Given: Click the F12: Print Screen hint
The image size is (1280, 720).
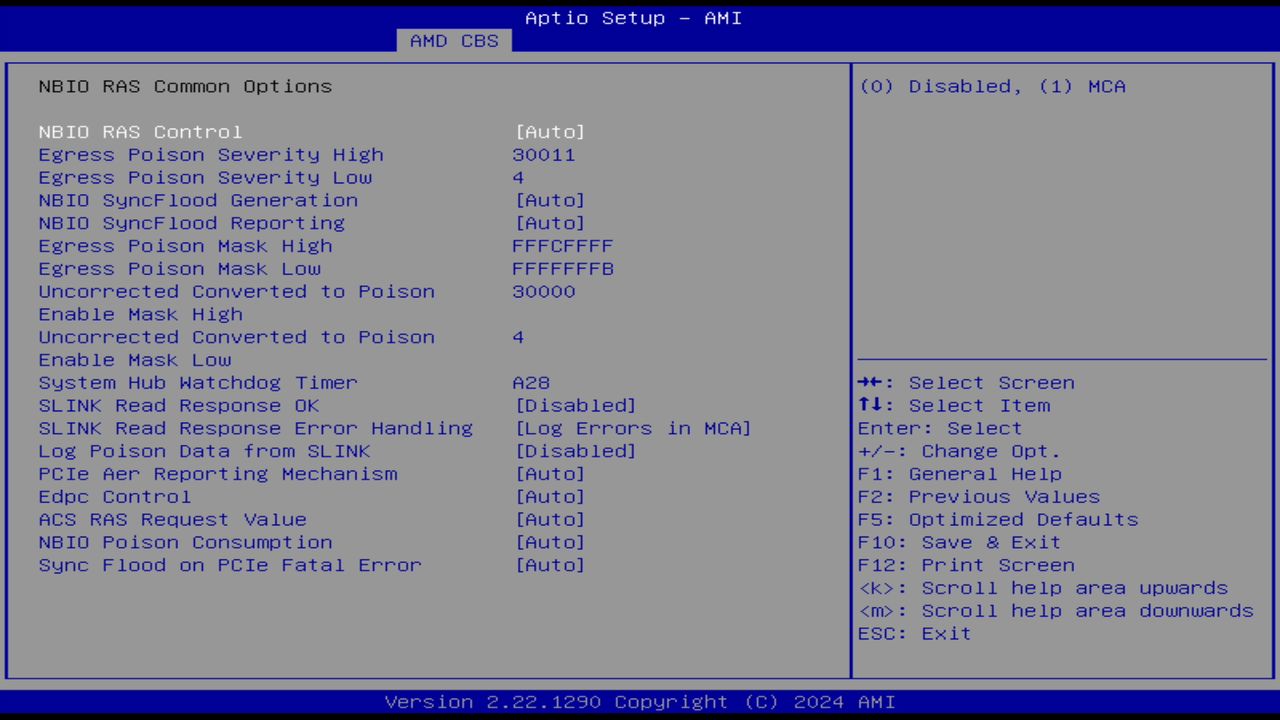Looking at the screenshot, I should pyautogui.click(x=966, y=565).
